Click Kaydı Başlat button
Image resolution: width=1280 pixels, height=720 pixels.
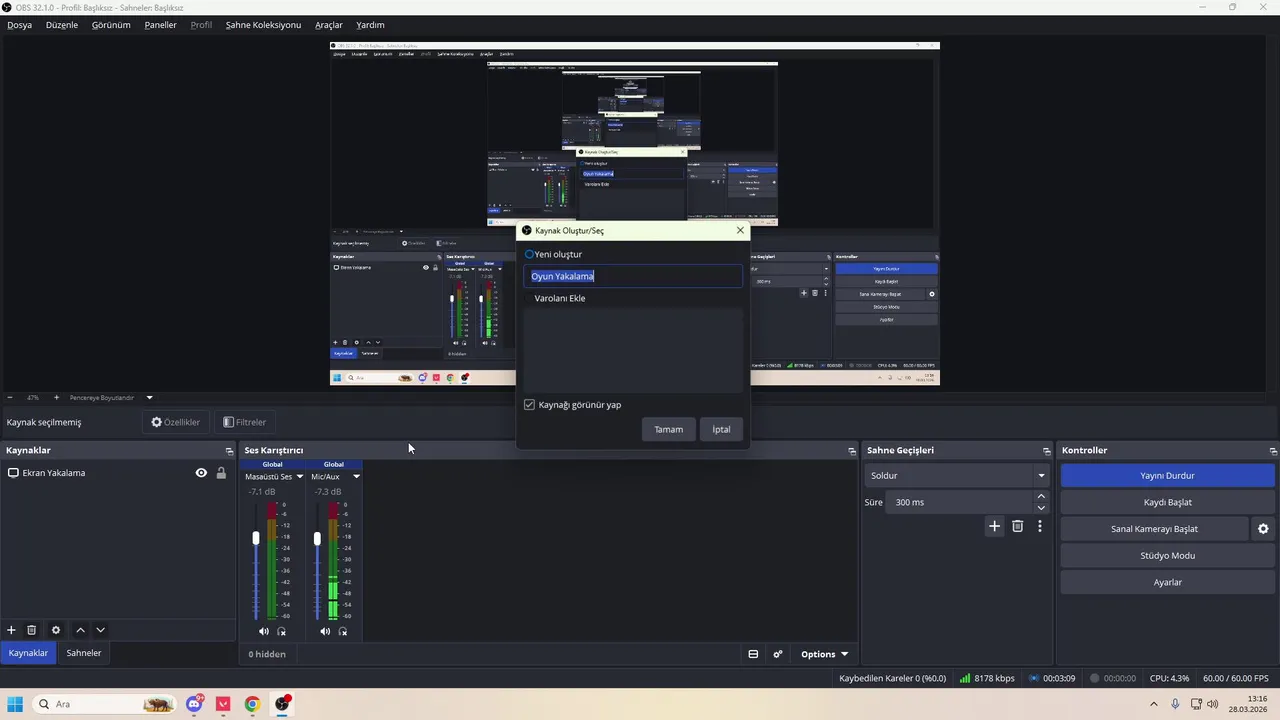click(1167, 502)
